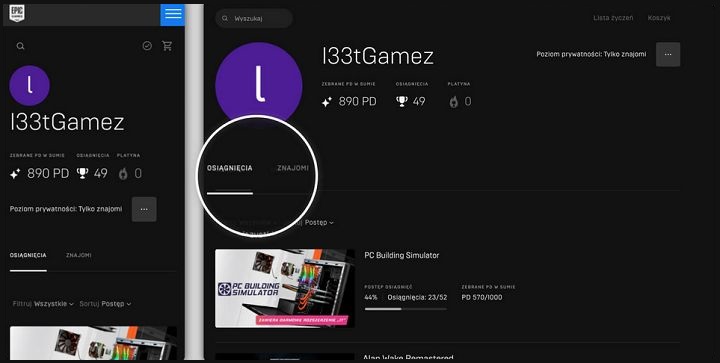Click the large purple avatar in desktop view
Screen dimensions: 720x363
[x=259, y=85]
